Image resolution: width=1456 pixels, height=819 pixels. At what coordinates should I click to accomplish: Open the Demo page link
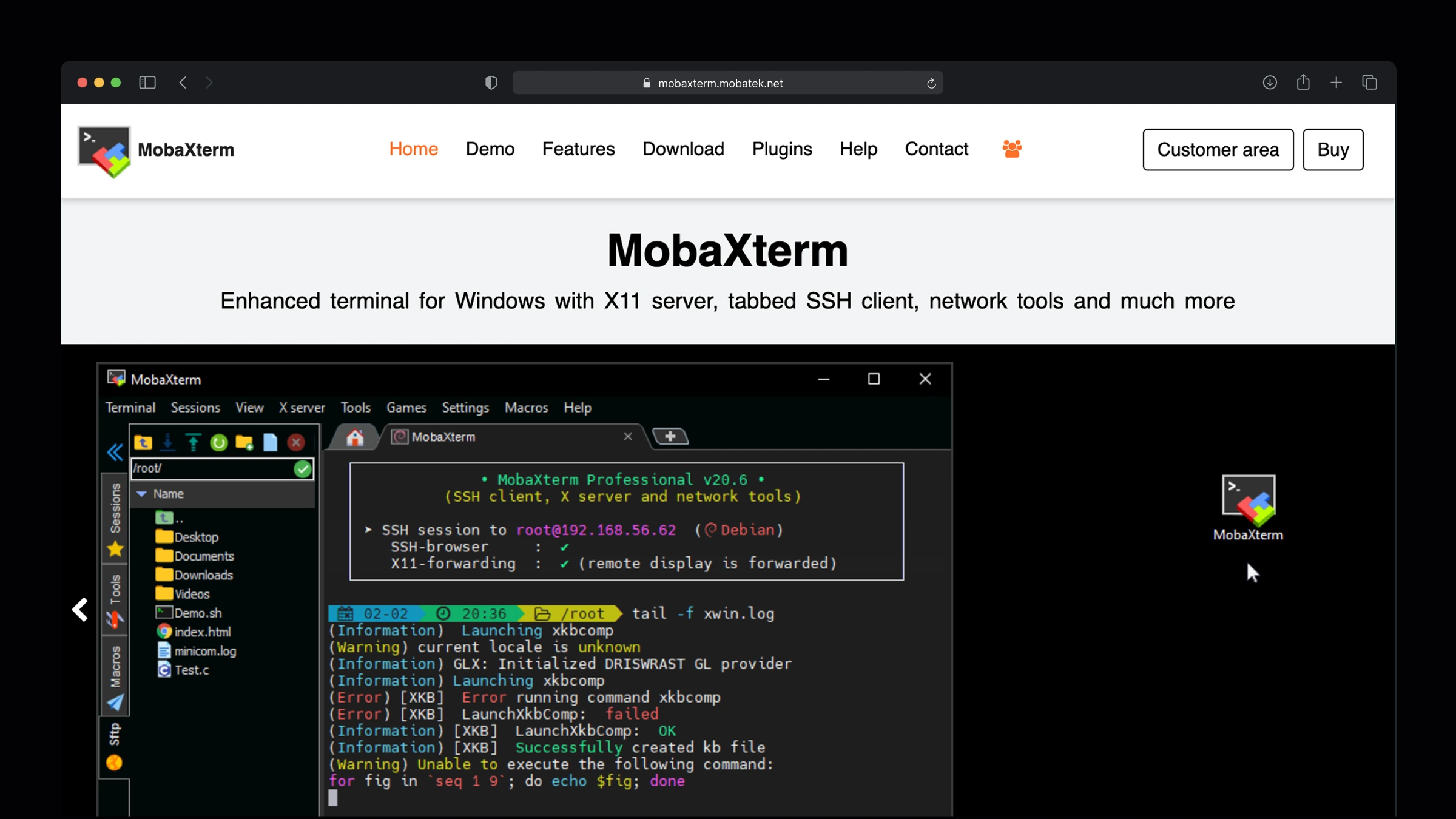(490, 149)
